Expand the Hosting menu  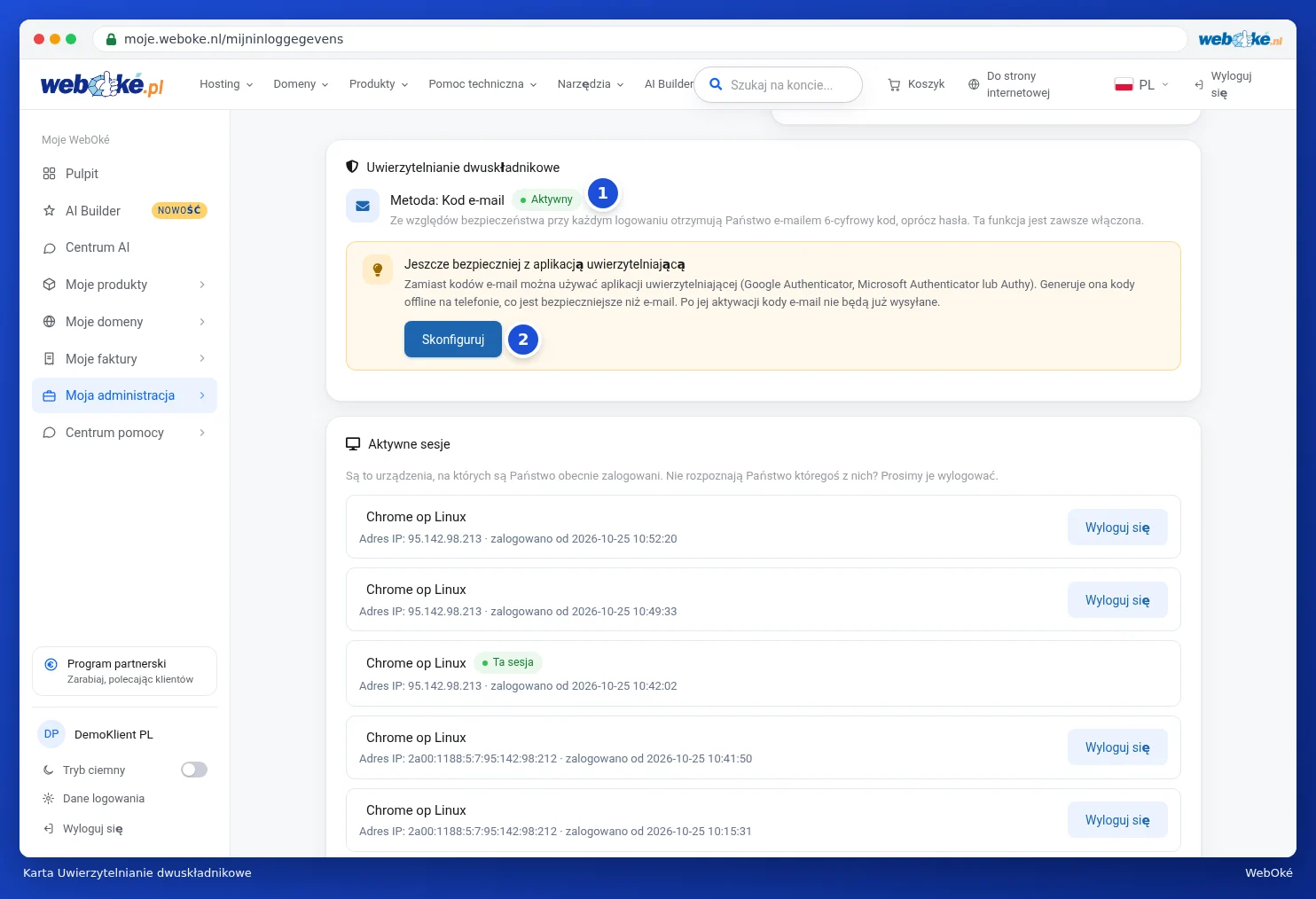coord(226,84)
